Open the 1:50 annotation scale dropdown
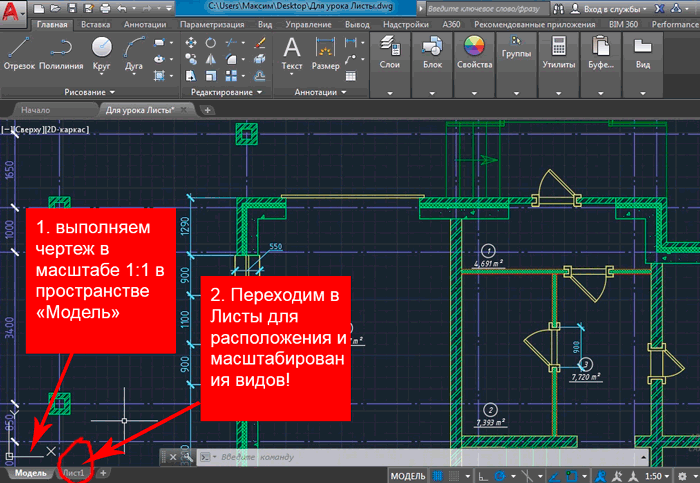 (657, 476)
